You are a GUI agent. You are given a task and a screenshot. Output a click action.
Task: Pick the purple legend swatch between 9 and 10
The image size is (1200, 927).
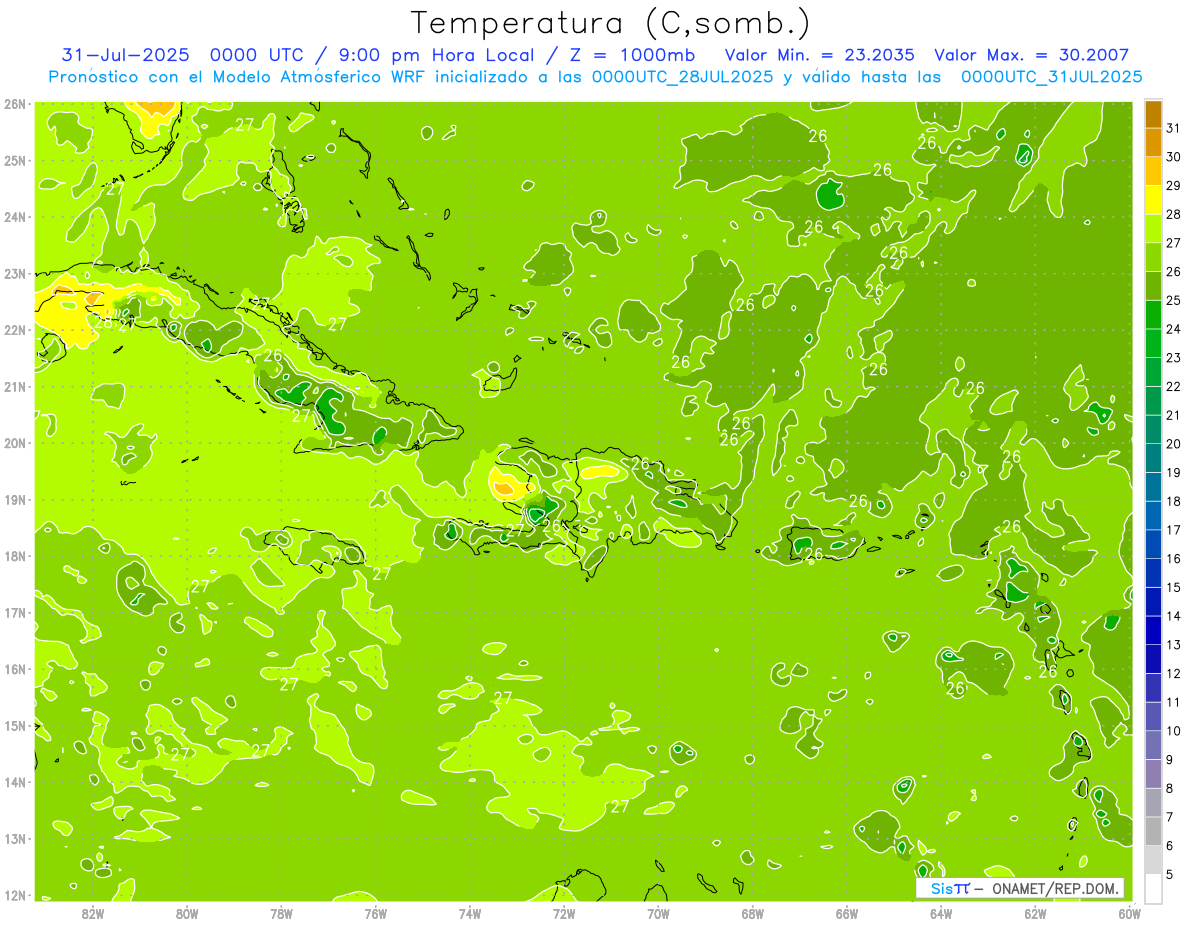[1153, 745]
